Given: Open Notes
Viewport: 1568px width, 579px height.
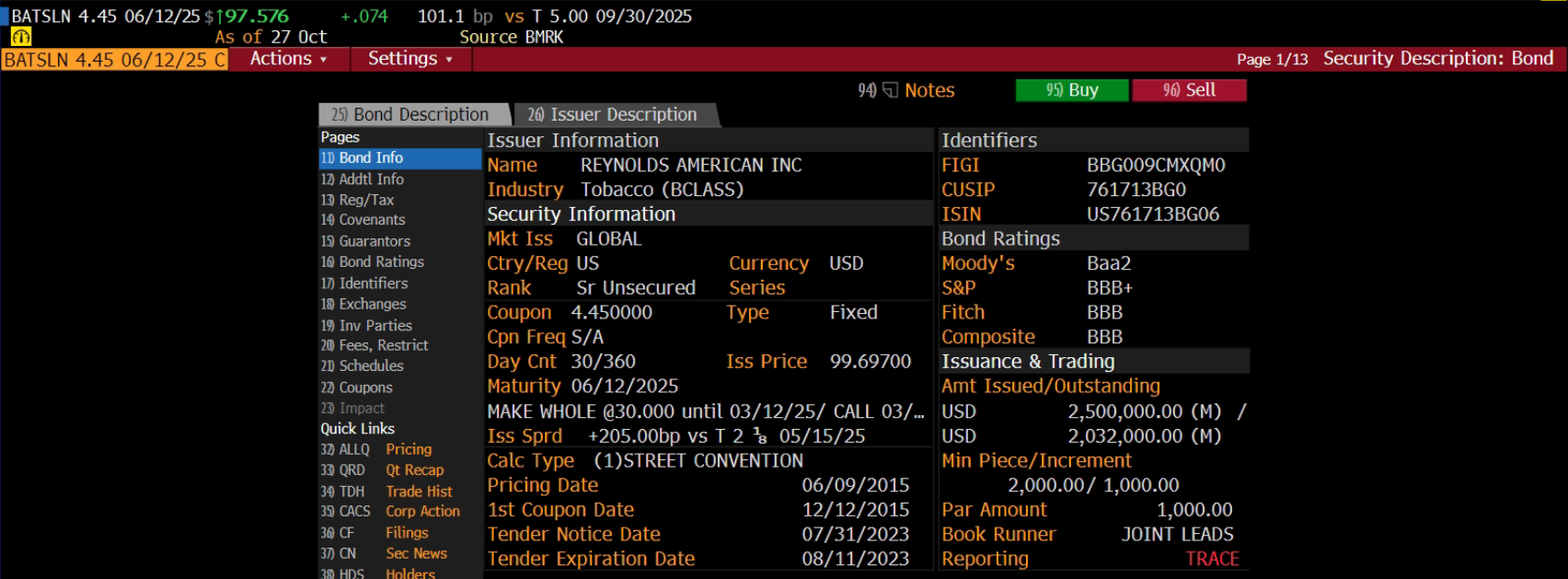Looking at the screenshot, I should [929, 90].
